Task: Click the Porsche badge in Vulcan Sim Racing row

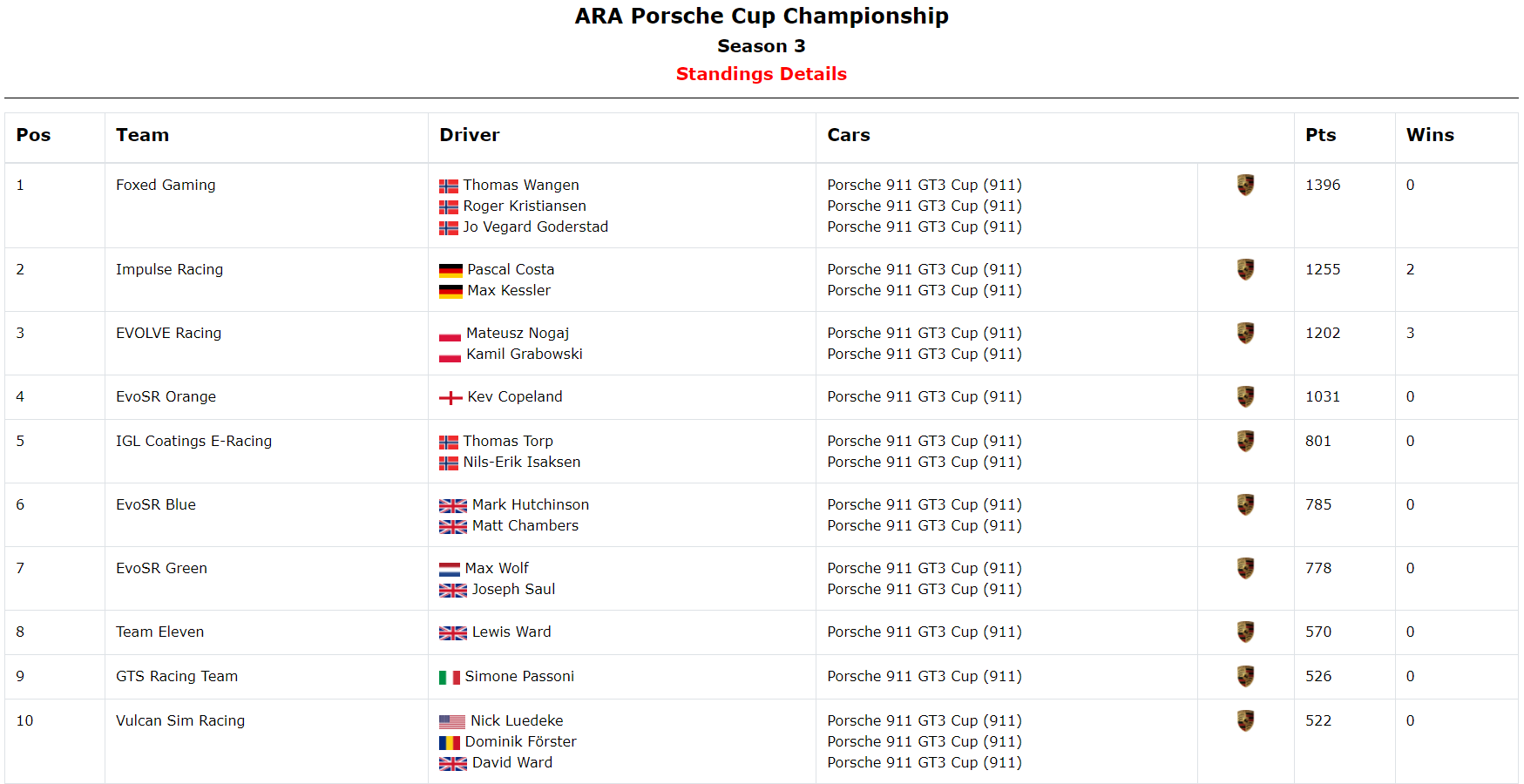Action: [1245, 720]
